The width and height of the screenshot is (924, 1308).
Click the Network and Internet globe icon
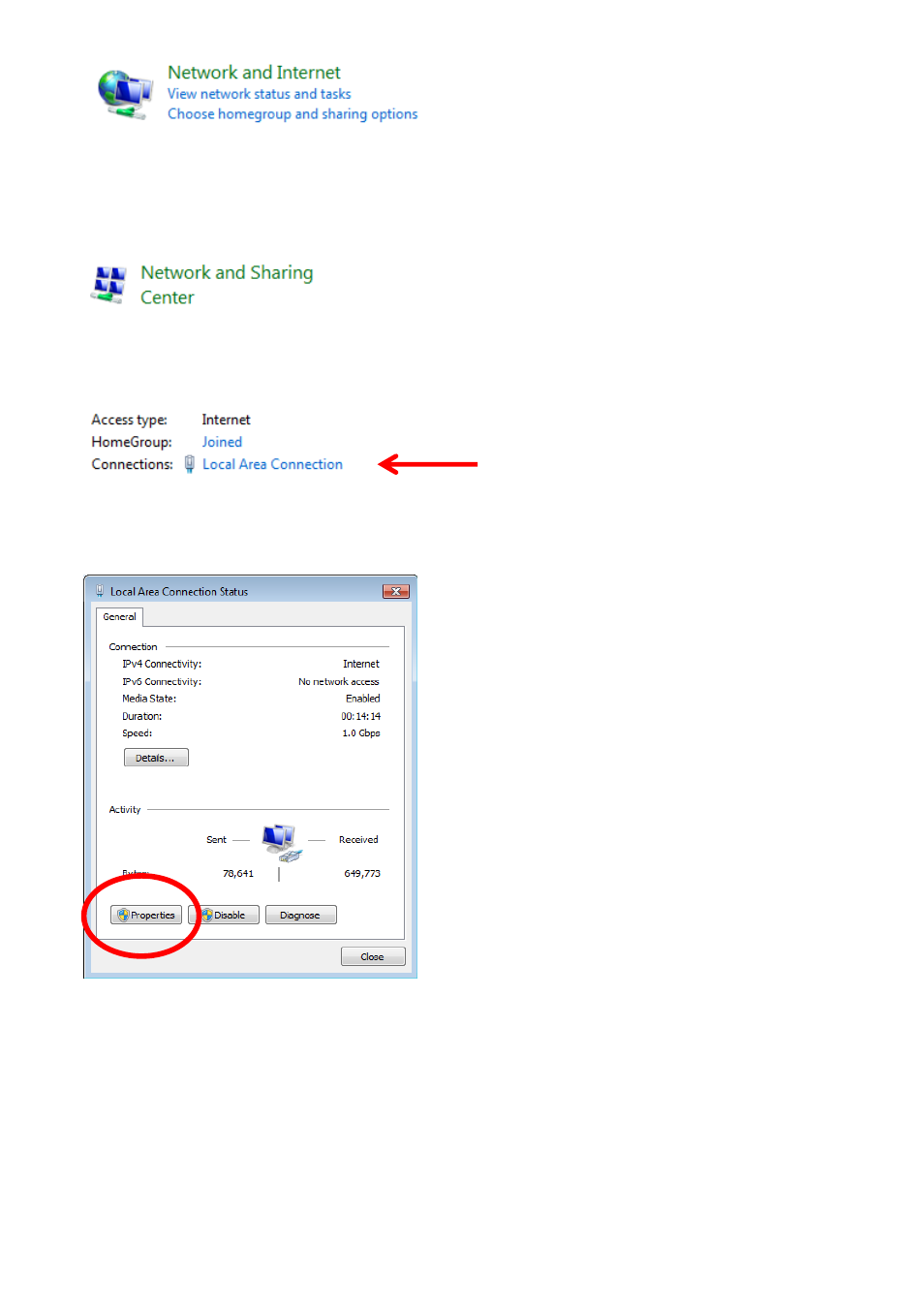125,94
